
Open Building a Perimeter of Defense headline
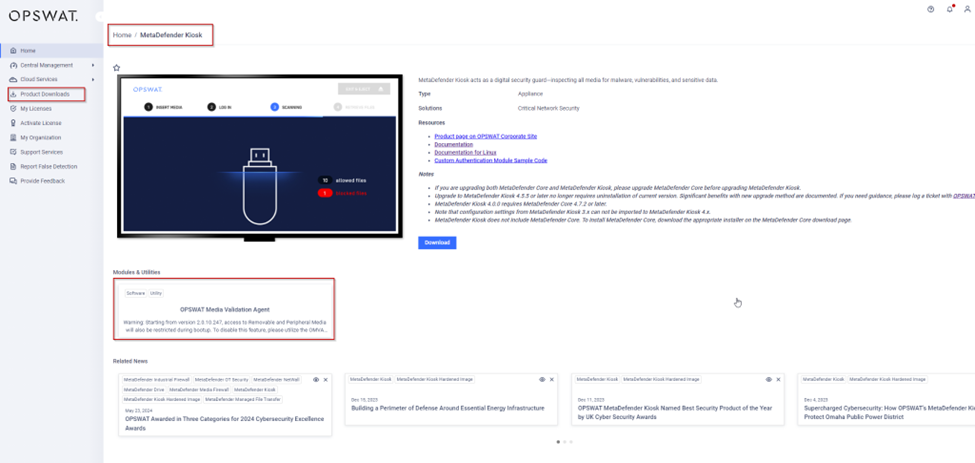click(448, 408)
